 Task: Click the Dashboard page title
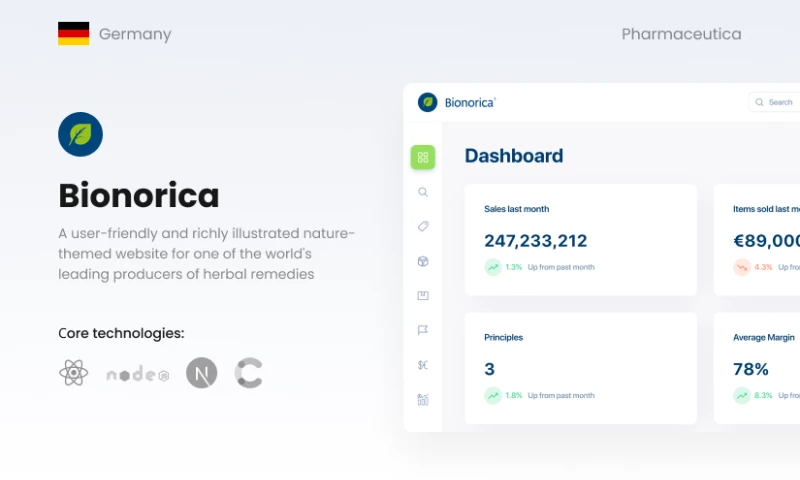[514, 156]
